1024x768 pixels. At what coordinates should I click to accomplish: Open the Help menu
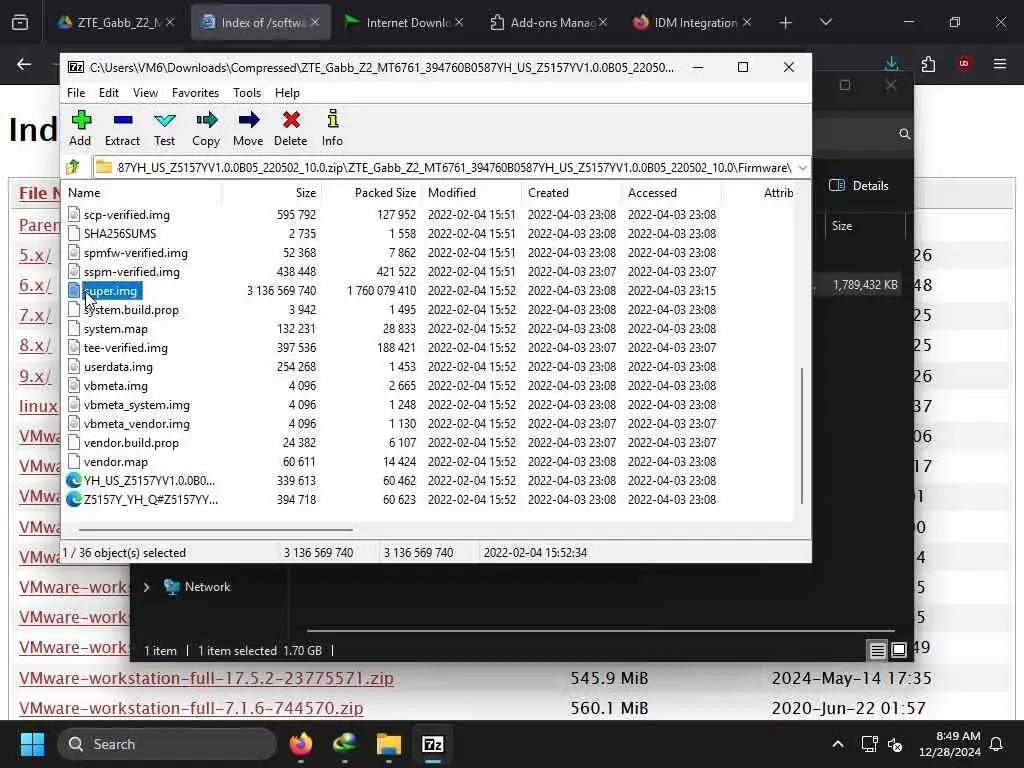pyautogui.click(x=287, y=93)
